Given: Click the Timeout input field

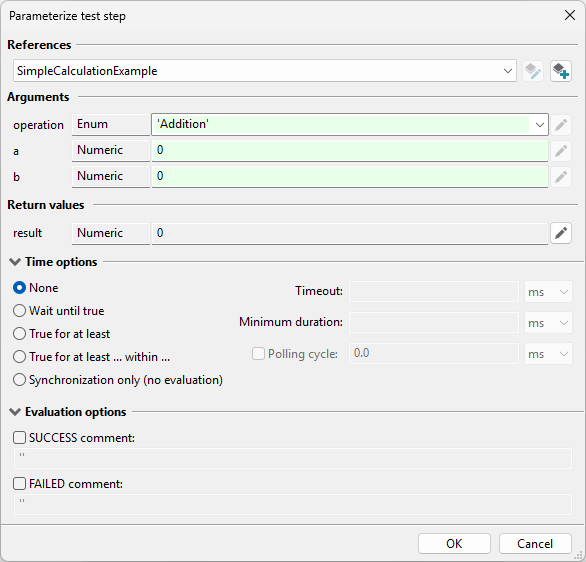Looking at the screenshot, I should (x=434, y=292).
